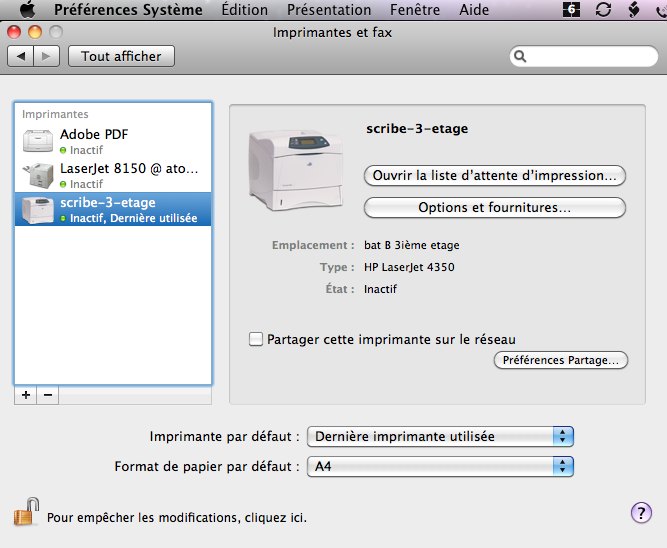Click the search field in the toolbar
The image size is (667, 548).
point(584,56)
